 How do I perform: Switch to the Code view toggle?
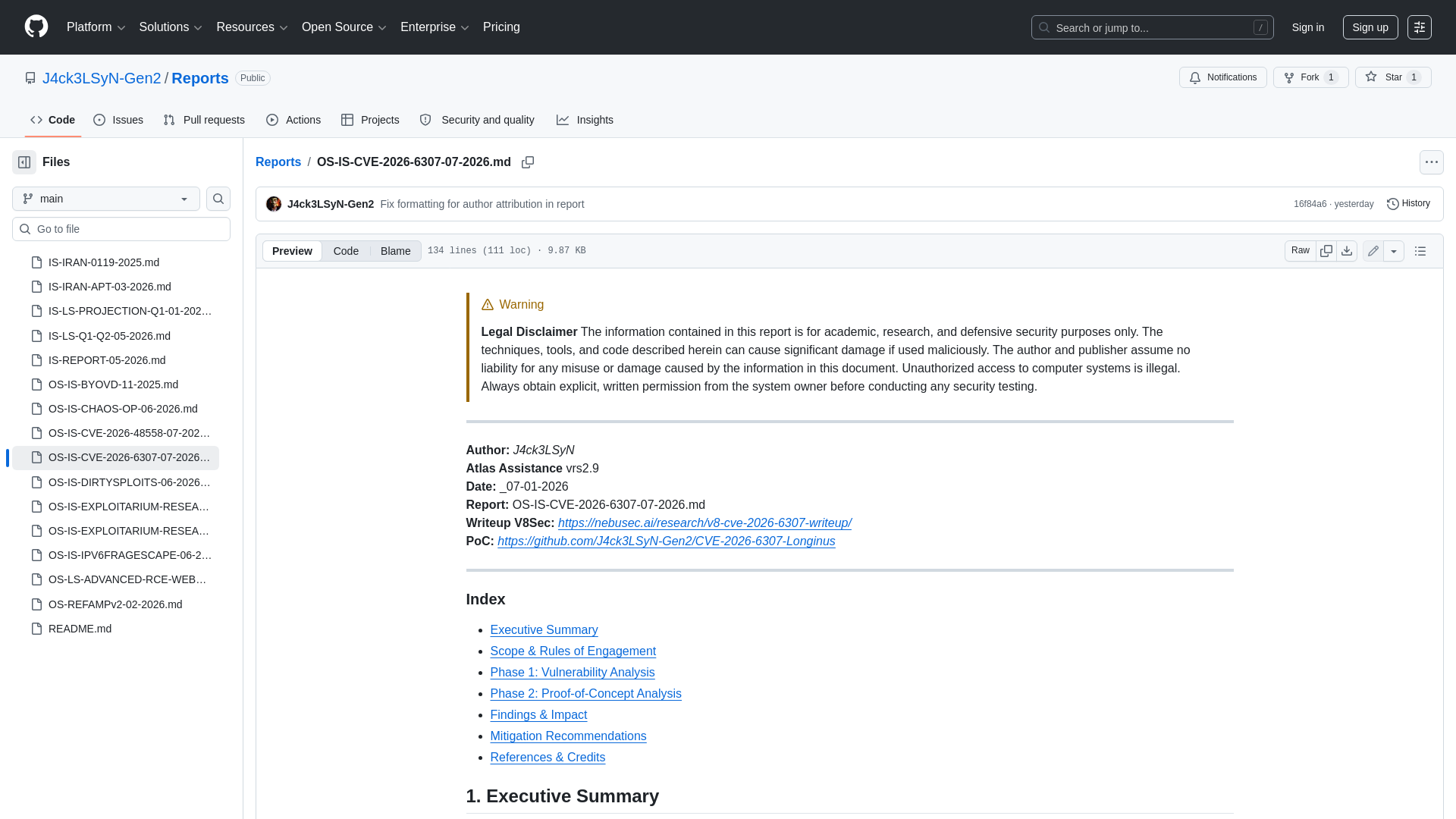point(346,251)
